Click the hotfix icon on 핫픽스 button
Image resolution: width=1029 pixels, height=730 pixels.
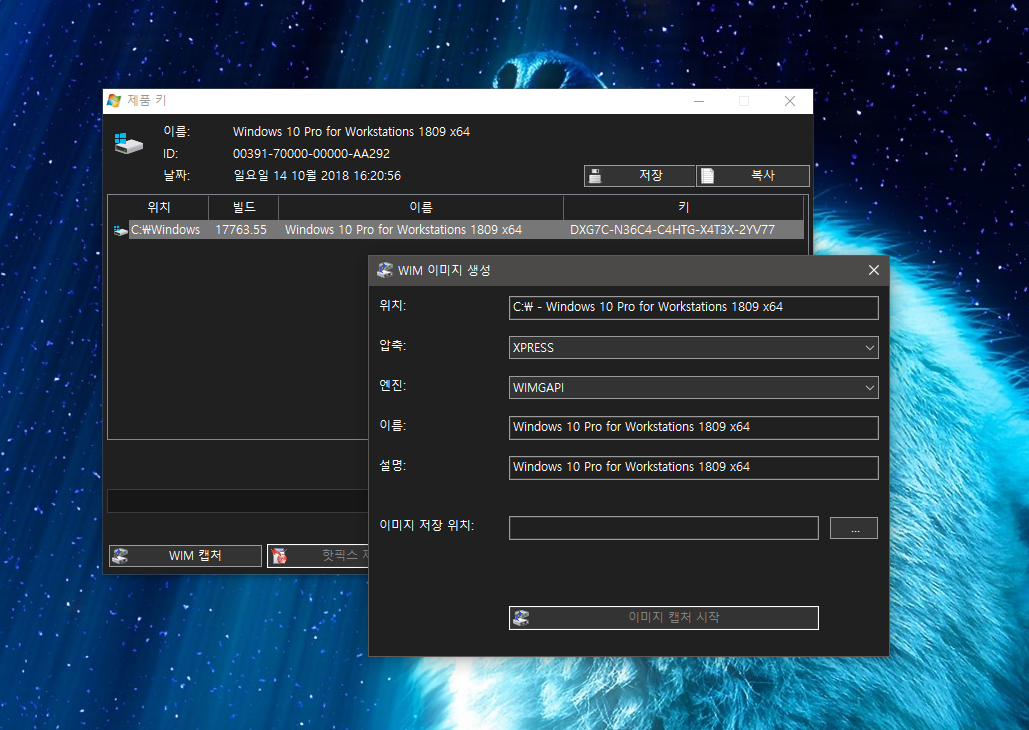(x=279, y=556)
